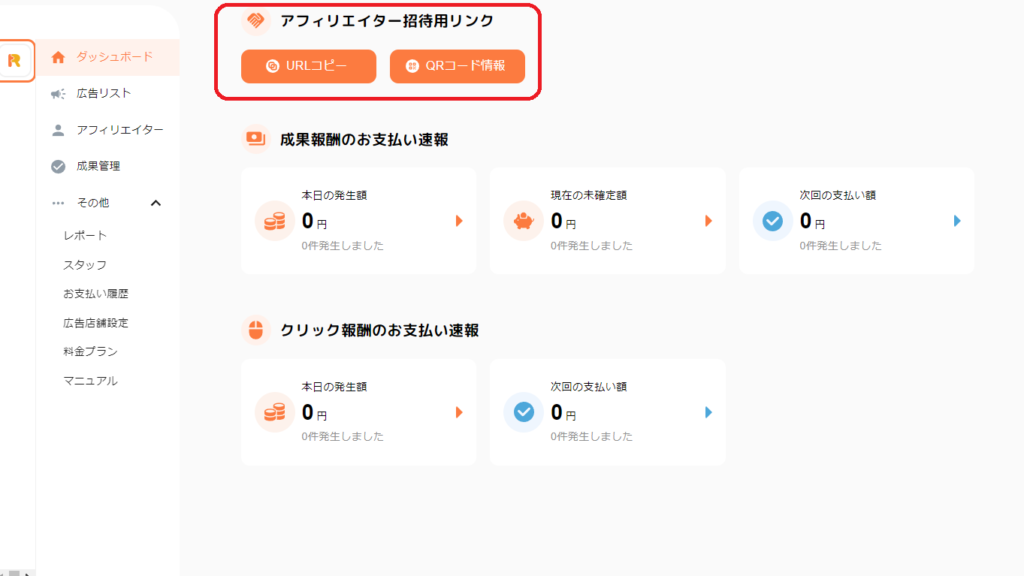Click the QRコード情報 button

coord(457,66)
